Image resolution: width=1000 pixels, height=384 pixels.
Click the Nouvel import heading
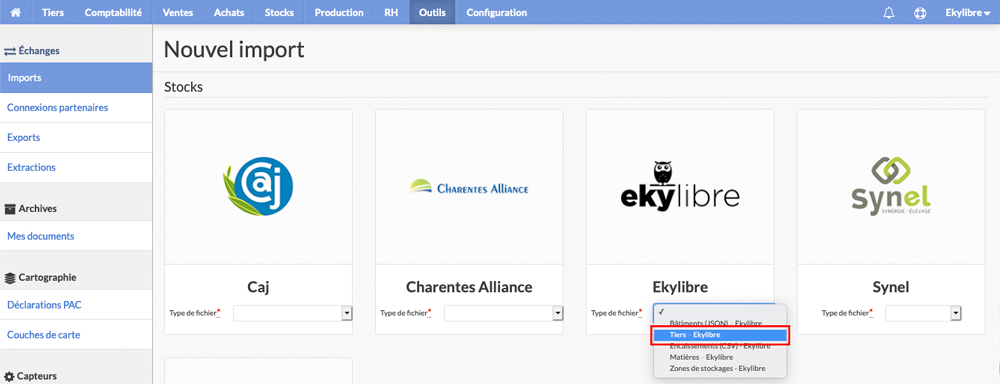[234, 49]
